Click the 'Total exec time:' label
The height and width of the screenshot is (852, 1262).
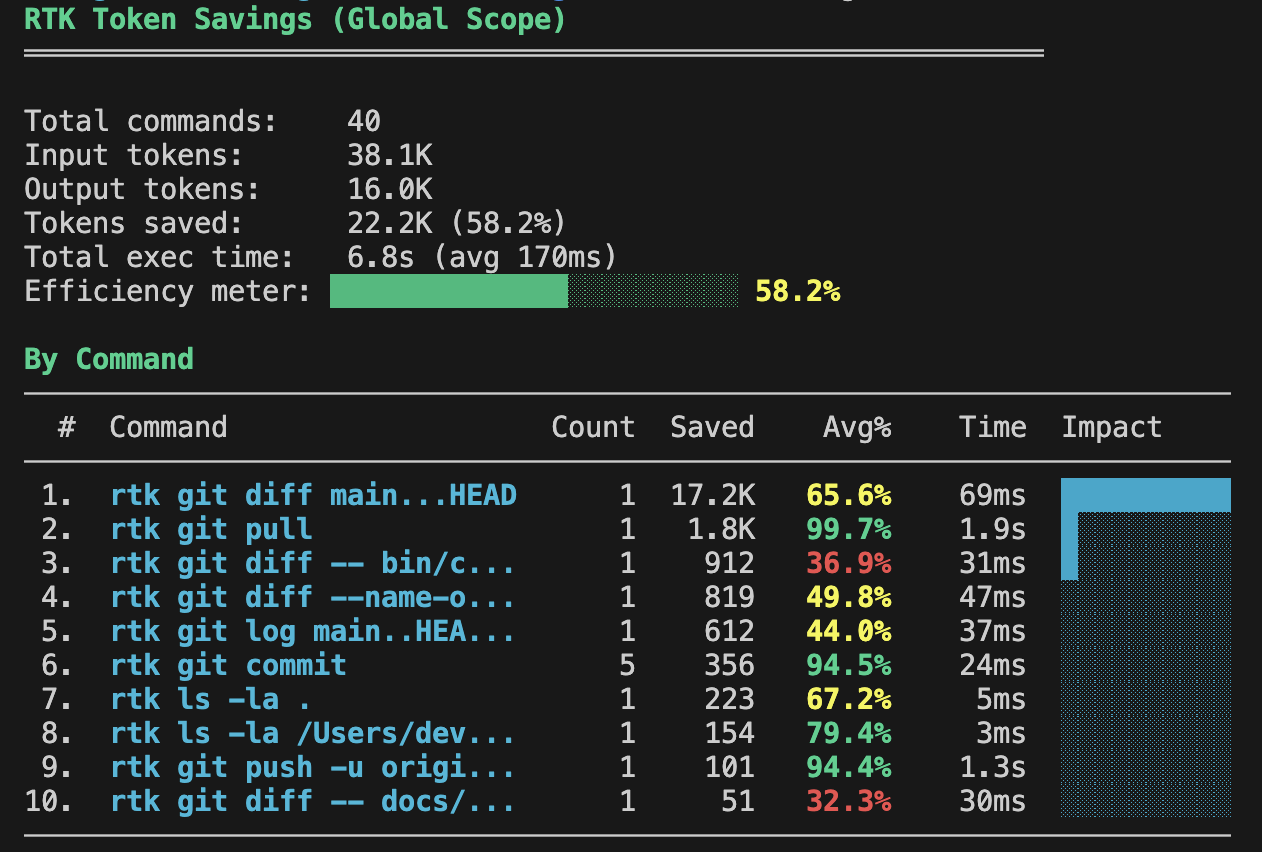tap(159, 257)
